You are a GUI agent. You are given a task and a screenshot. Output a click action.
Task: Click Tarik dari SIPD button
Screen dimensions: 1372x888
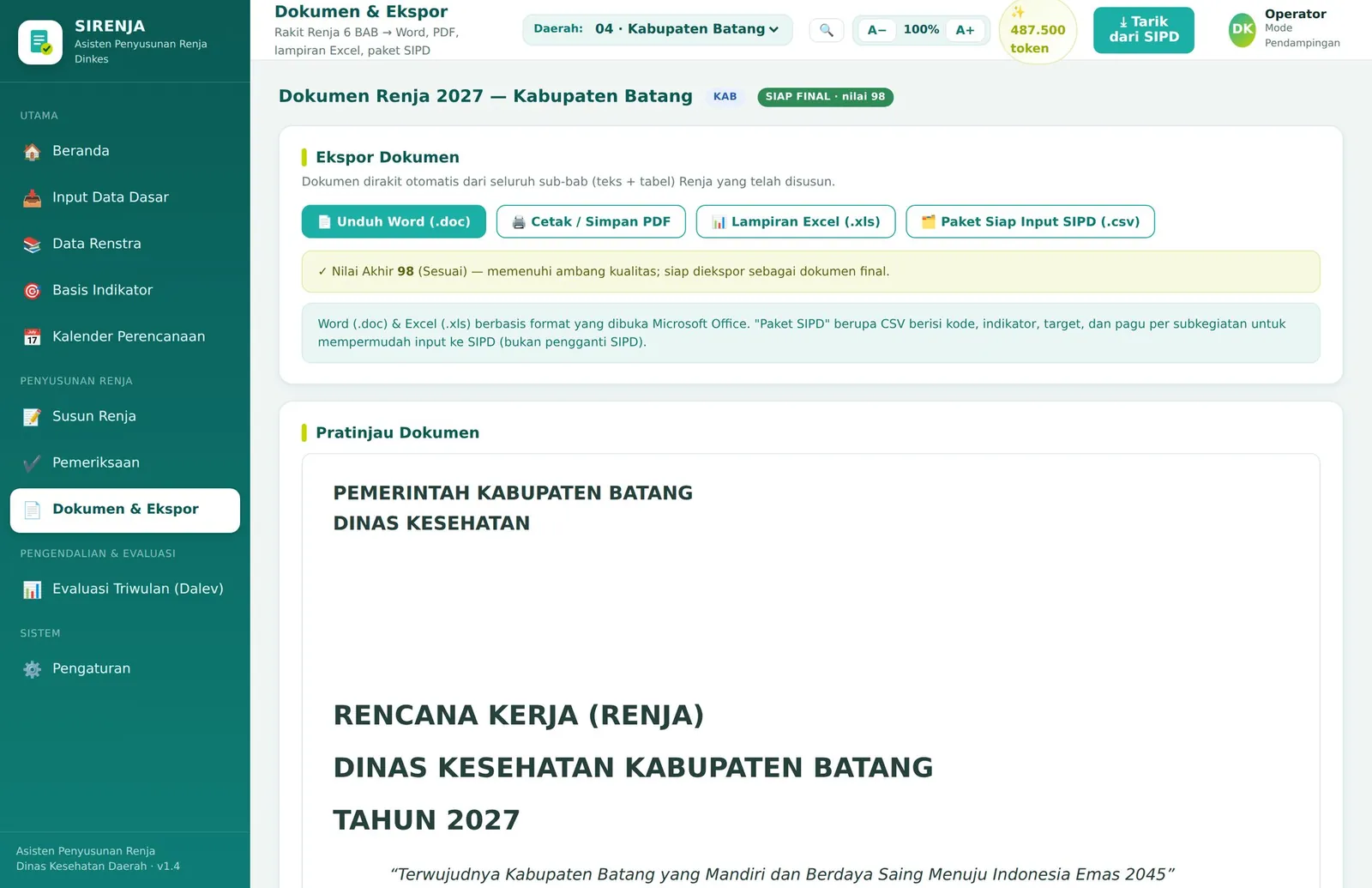(x=1143, y=30)
